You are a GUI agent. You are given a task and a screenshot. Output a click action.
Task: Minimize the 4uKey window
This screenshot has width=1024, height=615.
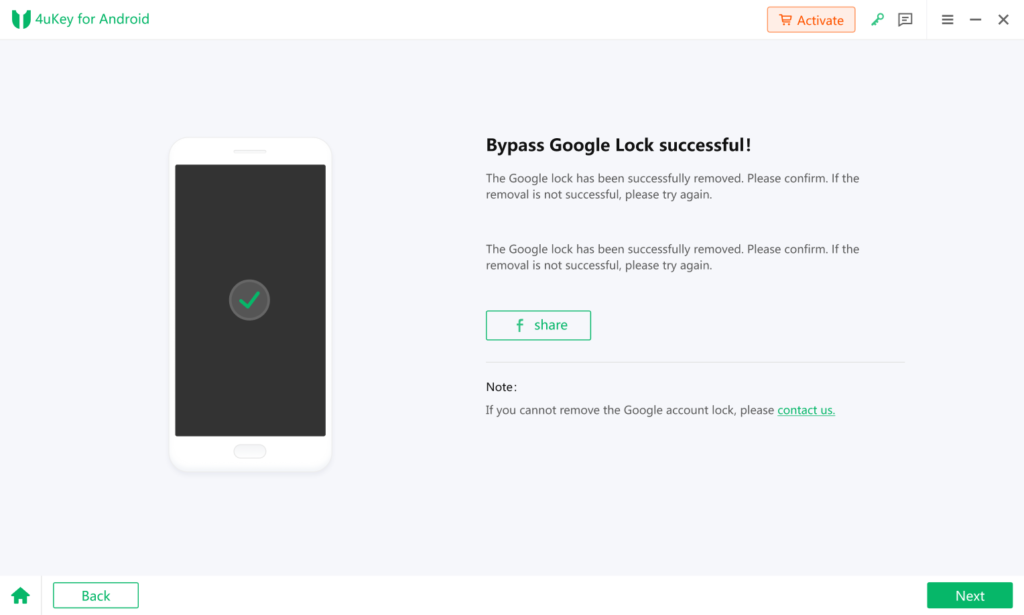pyautogui.click(x=975, y=20)
